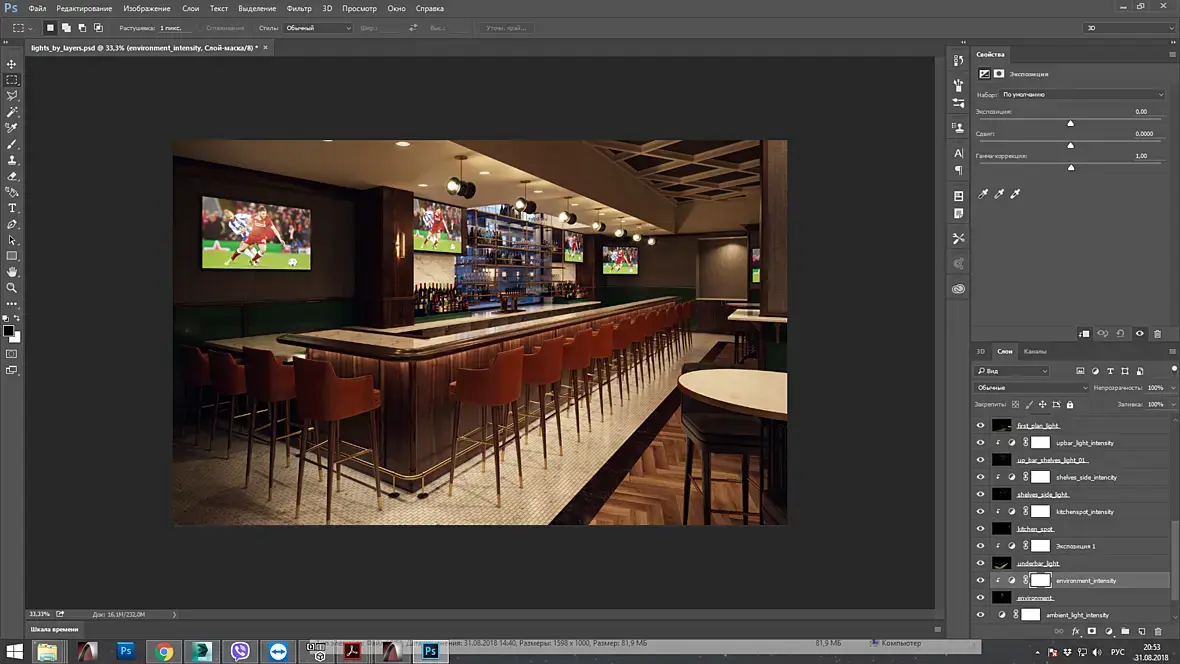The width and height of the screenshot is (1180, 664).
Task: Toggle visibility of underbar_light layer
Action: coord(980,563)
